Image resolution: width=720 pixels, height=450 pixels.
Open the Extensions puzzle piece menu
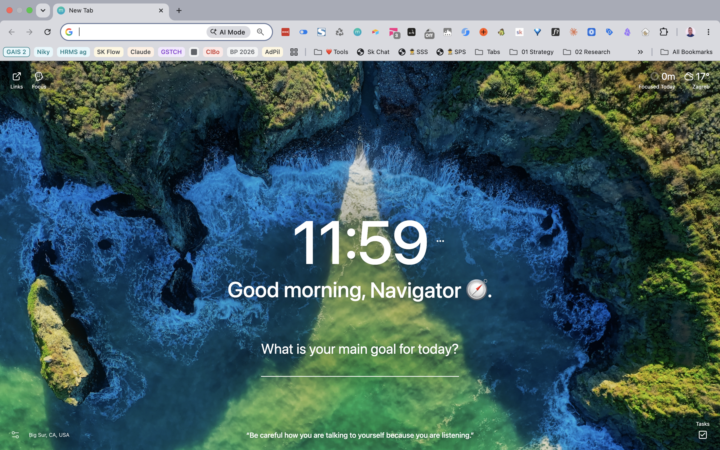coord(664,32)
